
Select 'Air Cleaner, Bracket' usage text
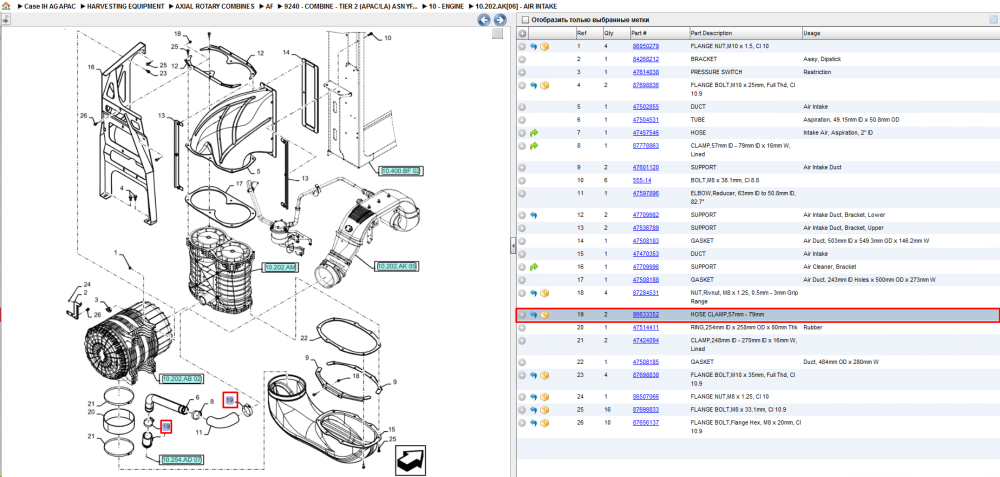[x=830, y=267]
